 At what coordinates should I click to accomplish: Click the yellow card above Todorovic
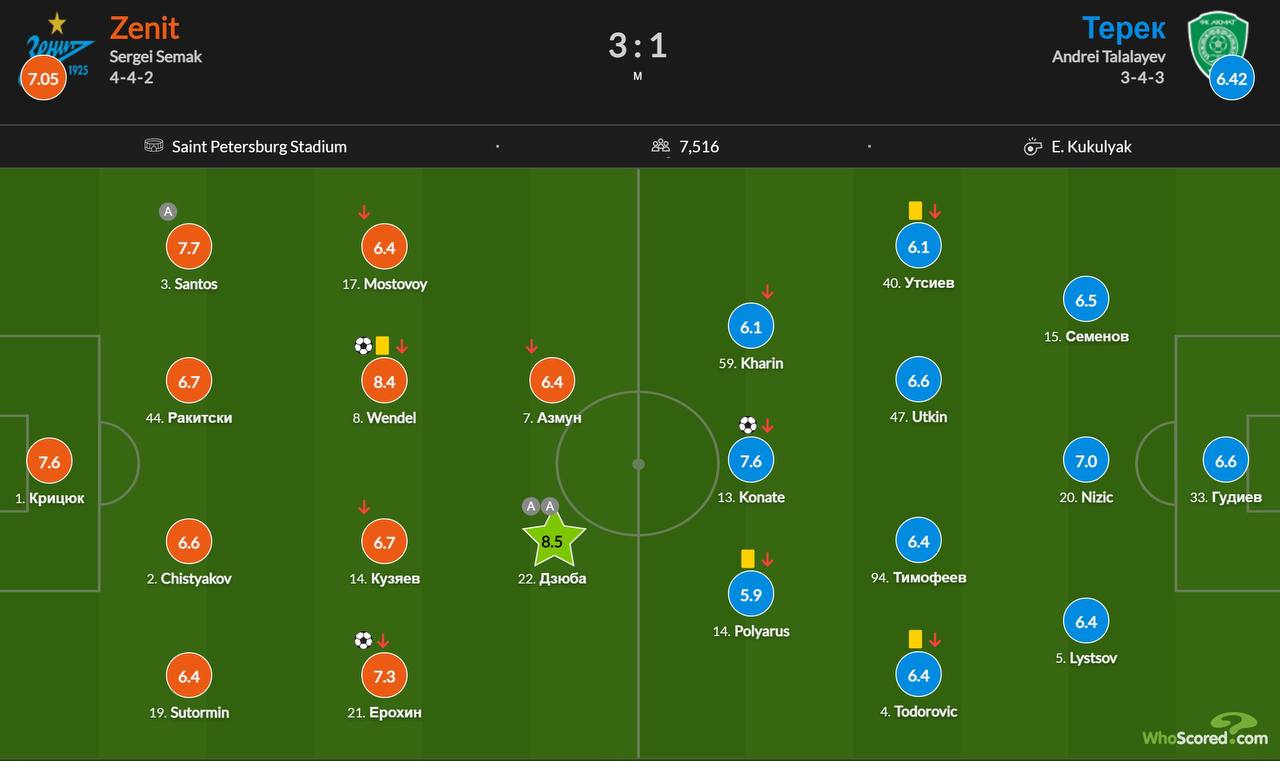(x=914, y=638)
